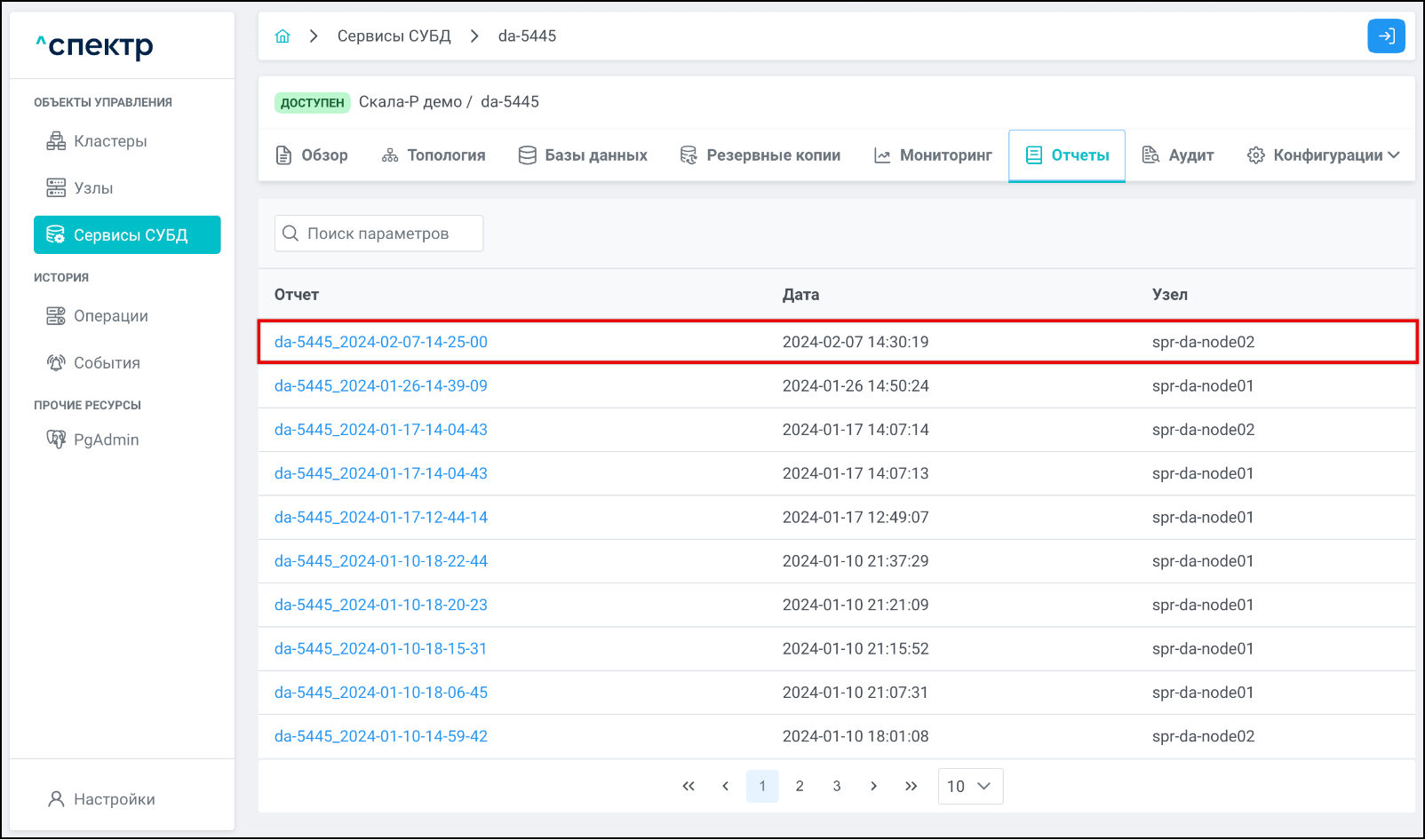This screenshot has height=840, width=1425.
Task: Open Настройки at sidebar bottom
Action: coord(114,799)
